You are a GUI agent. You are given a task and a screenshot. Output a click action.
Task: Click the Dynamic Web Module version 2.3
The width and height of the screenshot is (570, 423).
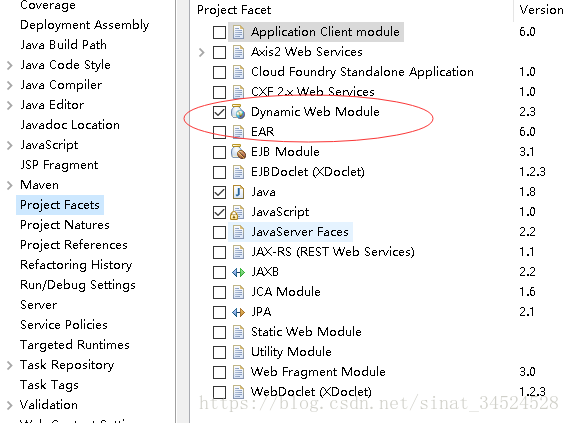(x=527, y=112)
